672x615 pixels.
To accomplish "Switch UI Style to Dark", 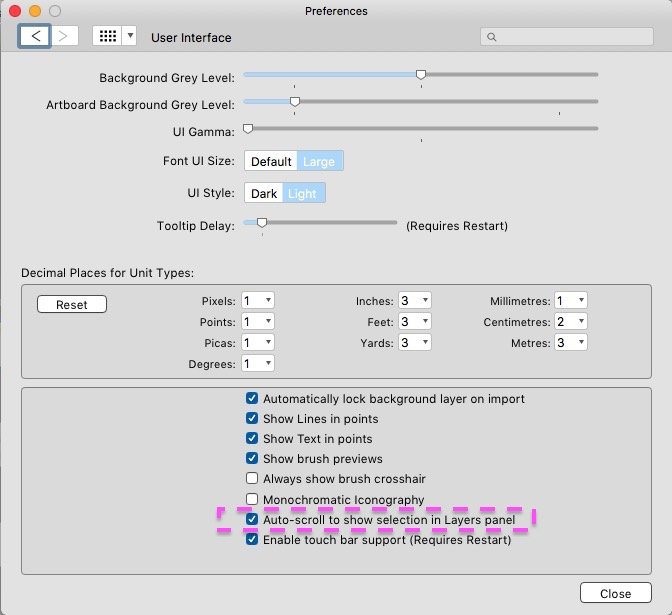I will point(264,194).
